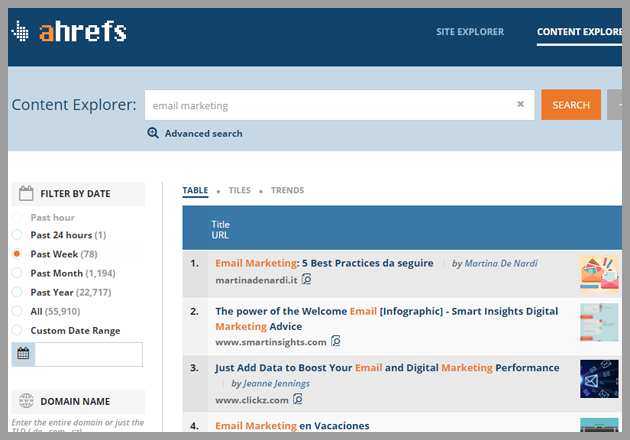Screen dimensions: 630x440
Task: Clear the email marketing search box
Action: [520, 104]
